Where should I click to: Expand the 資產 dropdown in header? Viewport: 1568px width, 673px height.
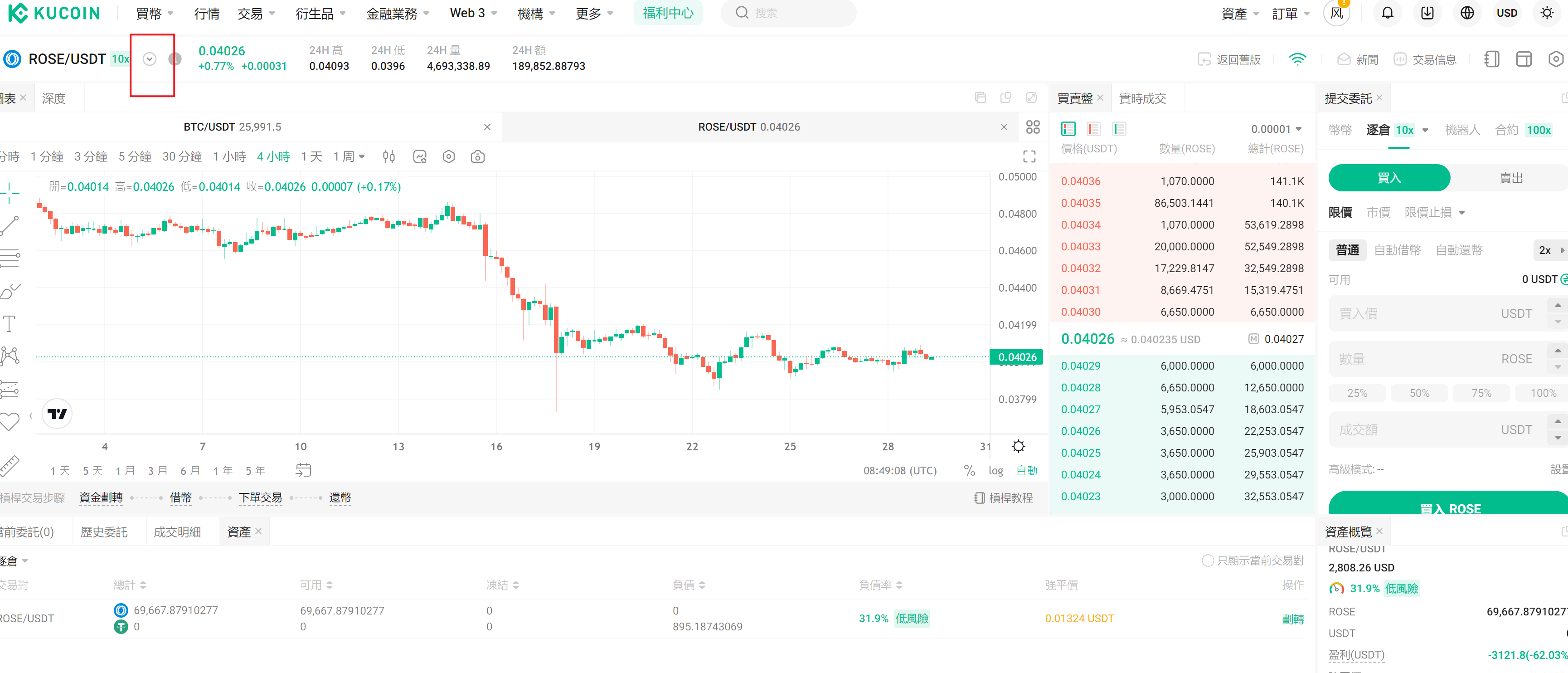[1240, 13]
